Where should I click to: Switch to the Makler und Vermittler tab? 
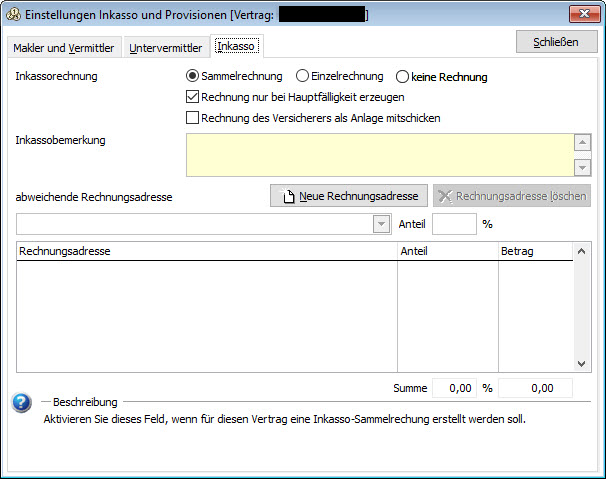[64, 48]
